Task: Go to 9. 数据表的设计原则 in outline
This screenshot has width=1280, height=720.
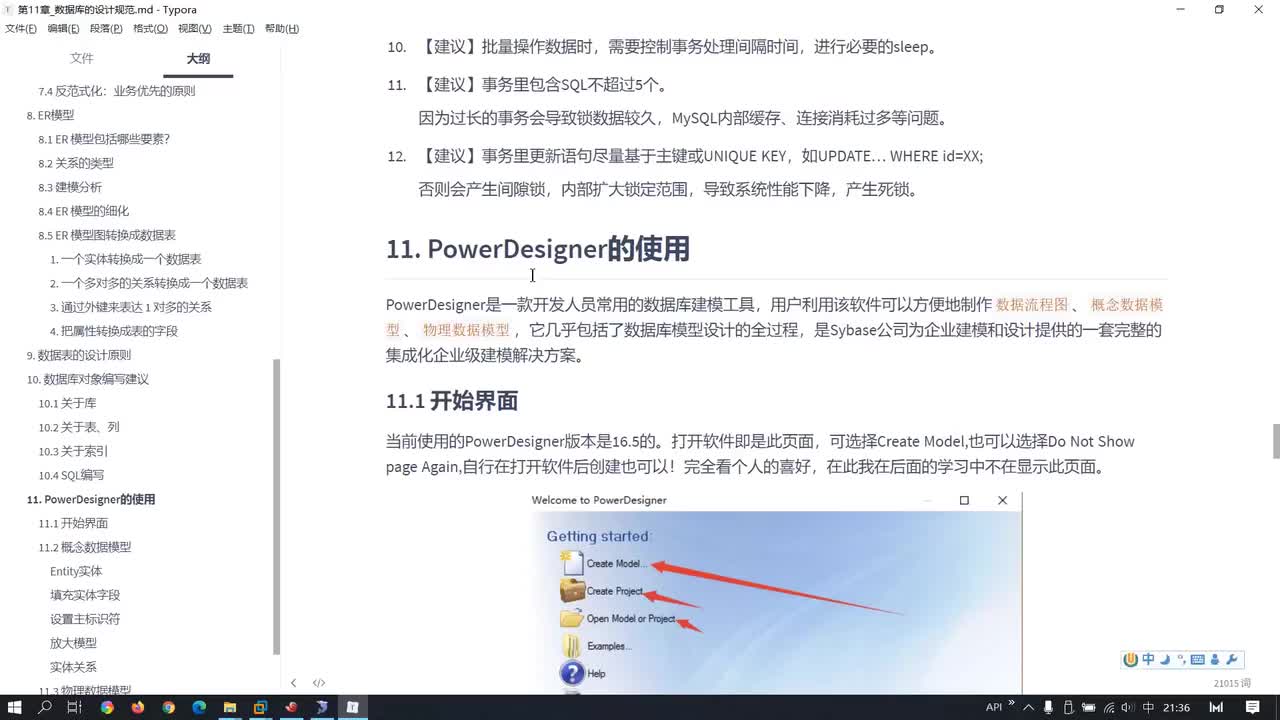Action: click(78, 355)
